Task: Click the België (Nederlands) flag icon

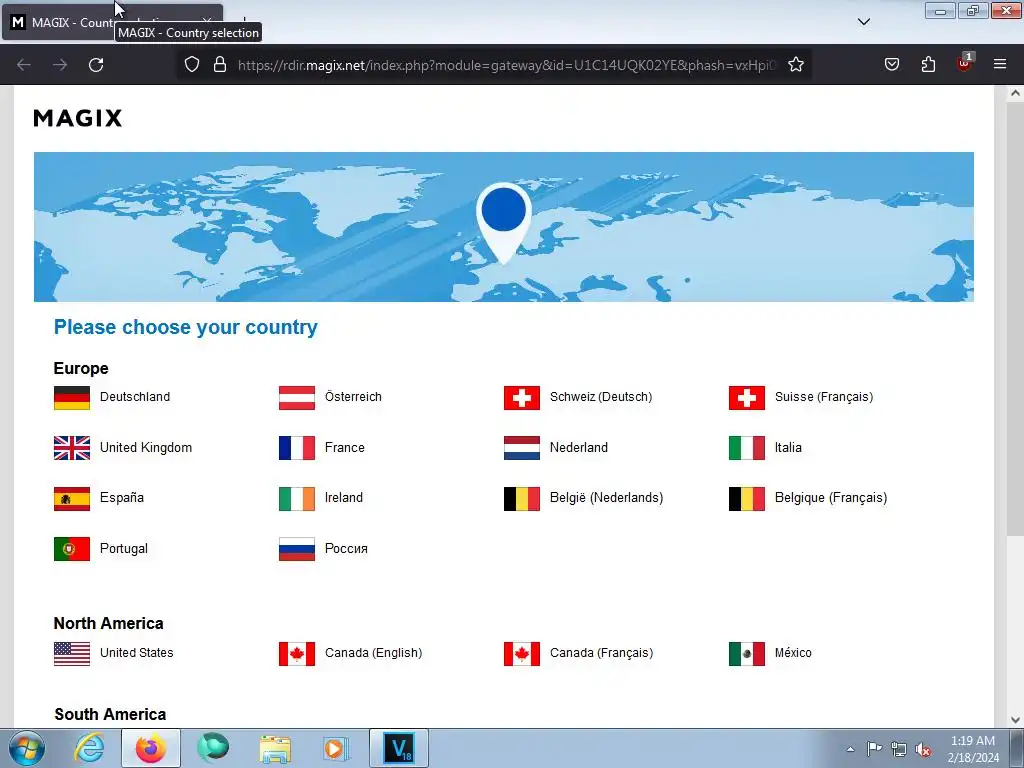Action: (522, 498)
